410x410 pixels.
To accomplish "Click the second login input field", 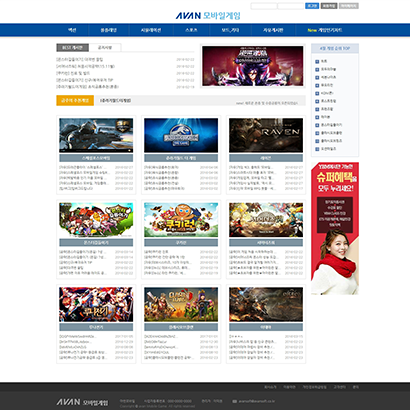I will pyautogui.click(x=291, y=6).
